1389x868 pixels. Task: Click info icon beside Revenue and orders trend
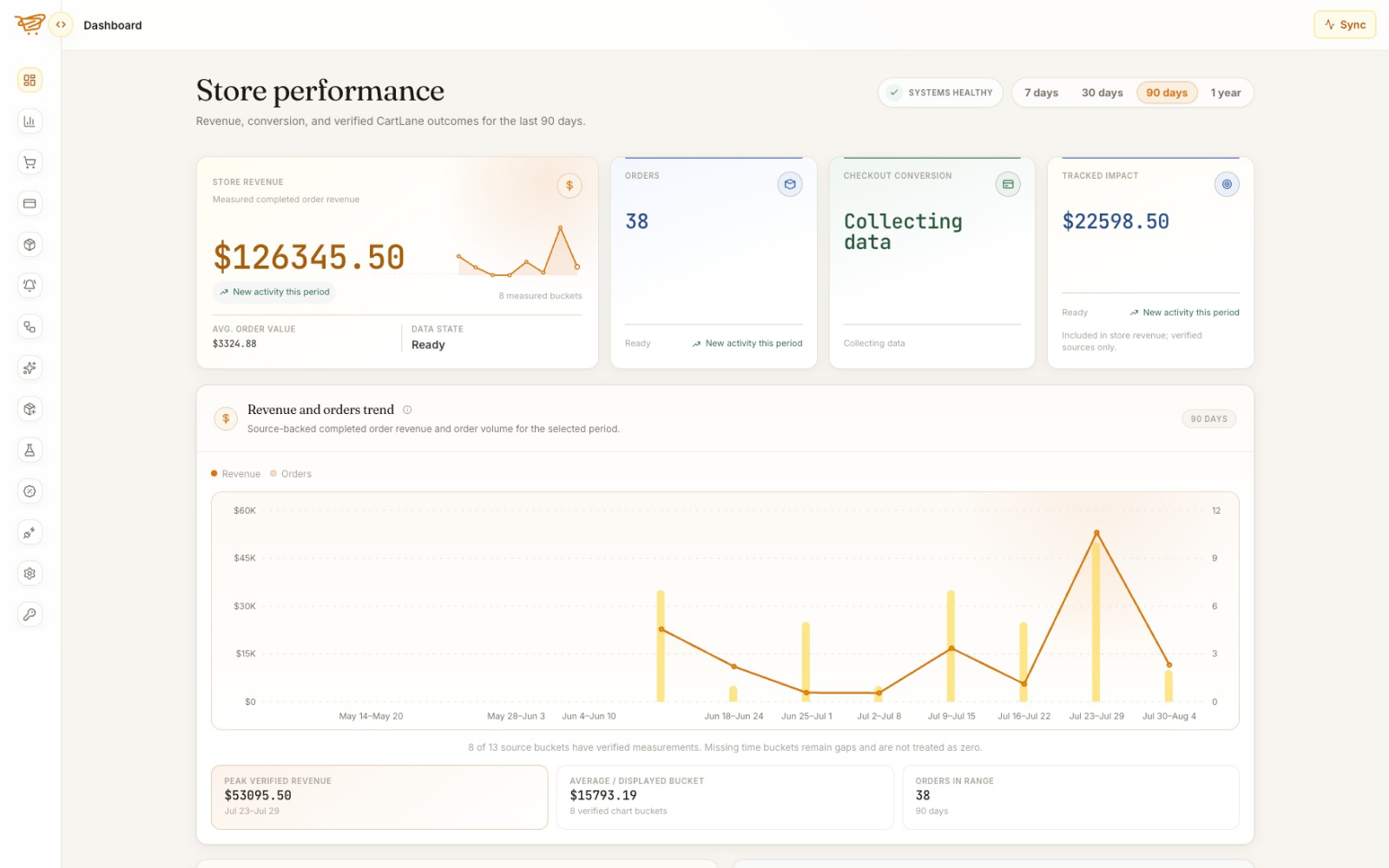click(x=407, y=410)
